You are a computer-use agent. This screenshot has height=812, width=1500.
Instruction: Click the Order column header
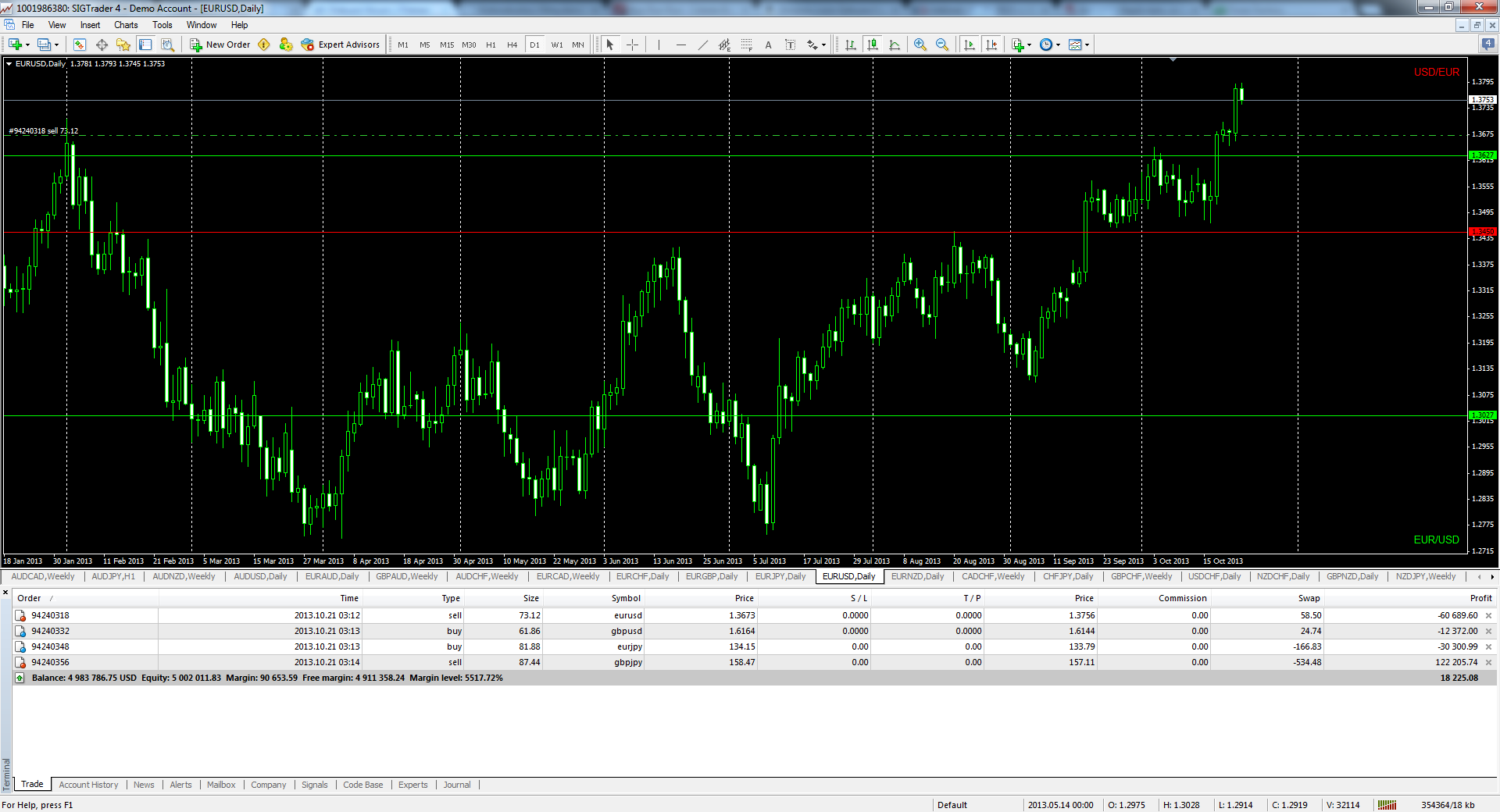29,598
